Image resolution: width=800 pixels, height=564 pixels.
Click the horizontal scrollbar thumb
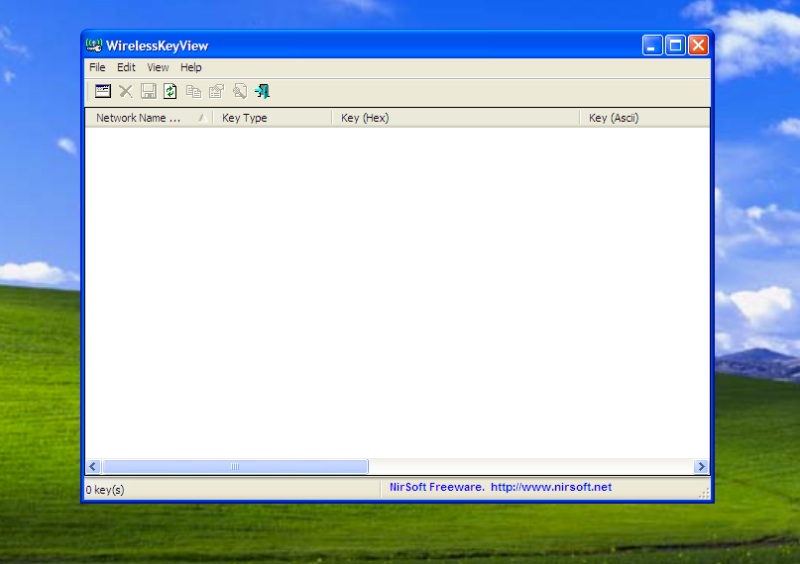click(x=235, y=467)
